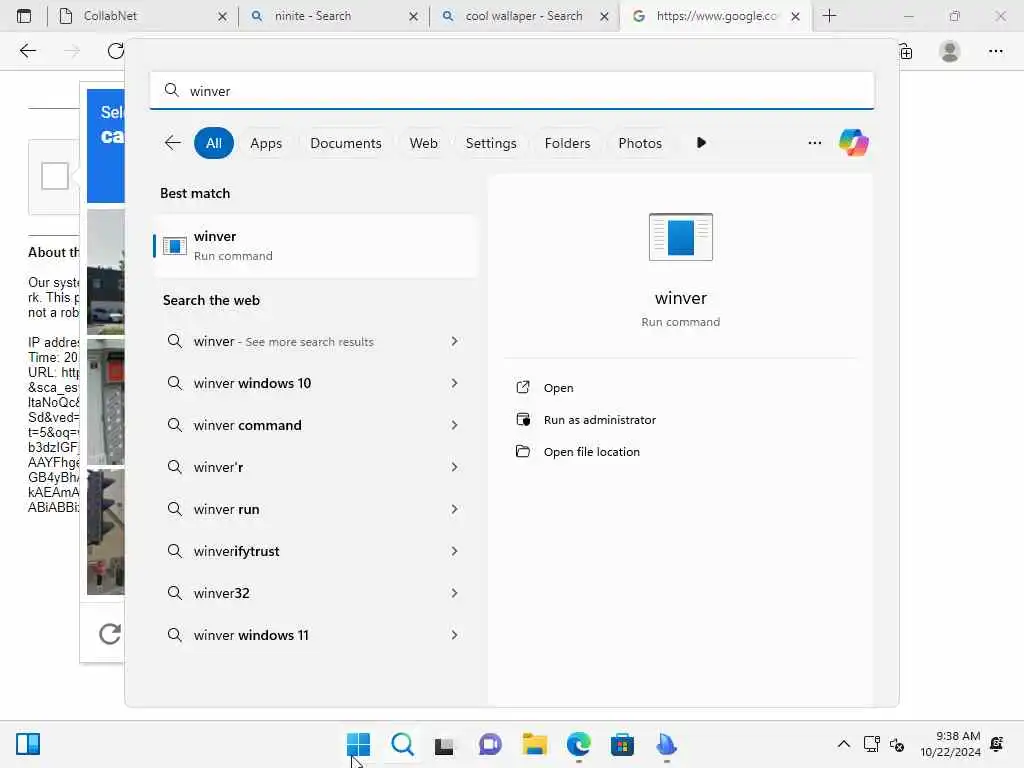Switch to the ninite - Search tab
1024x768 pixels.
(334, 16)
